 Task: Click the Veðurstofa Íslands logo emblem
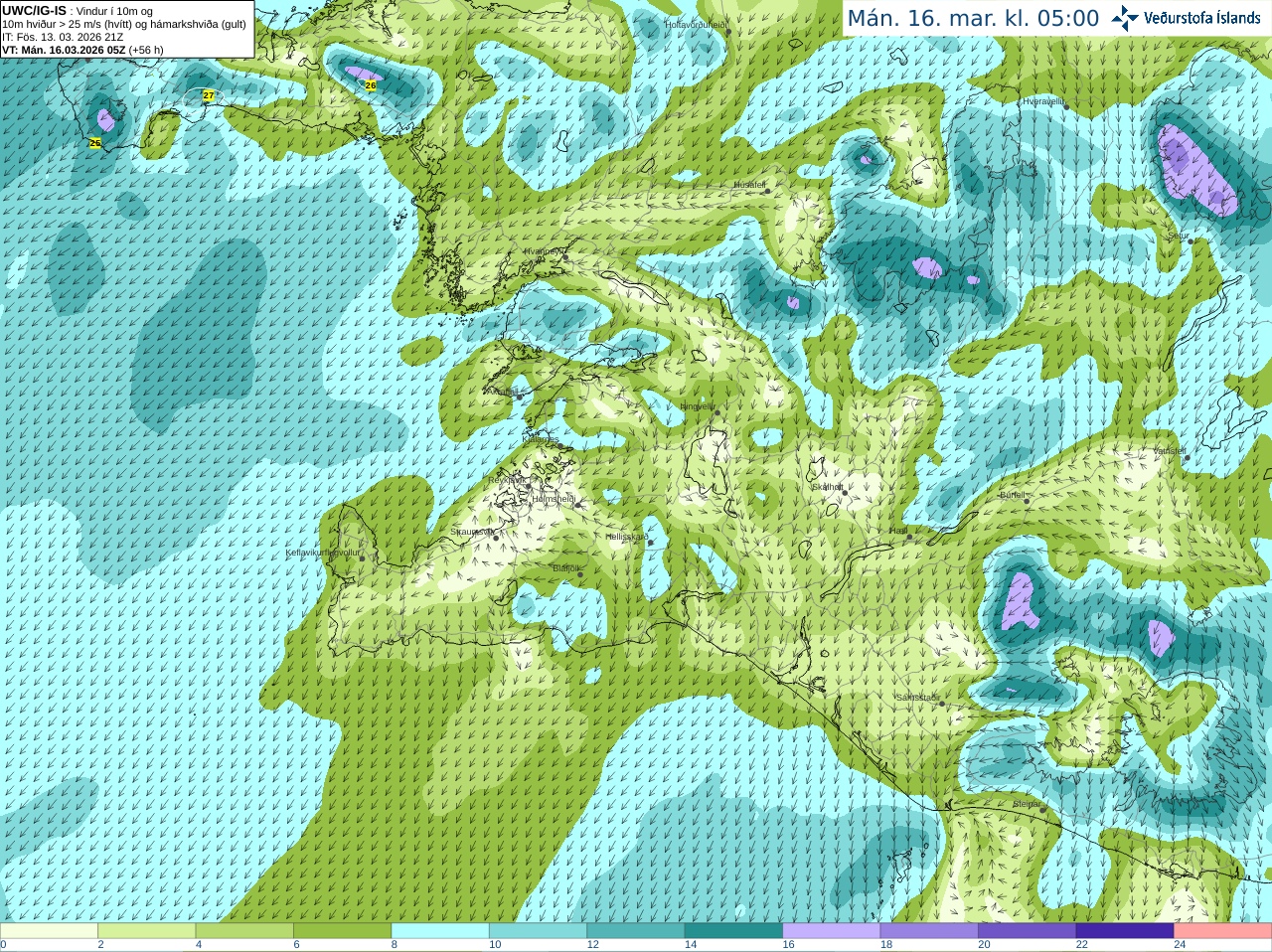1124,18
